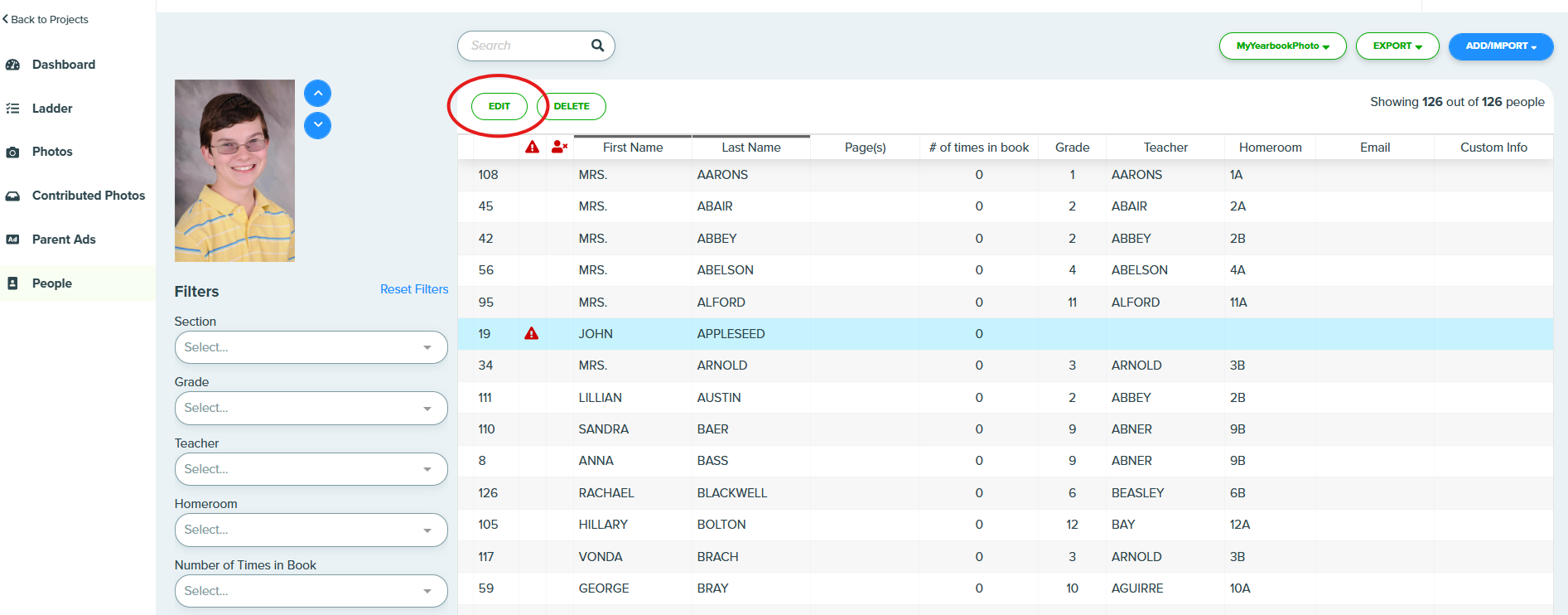This screenshot has height=615, width=1568.
Task: Select People menu item
Action: (52, 283)
